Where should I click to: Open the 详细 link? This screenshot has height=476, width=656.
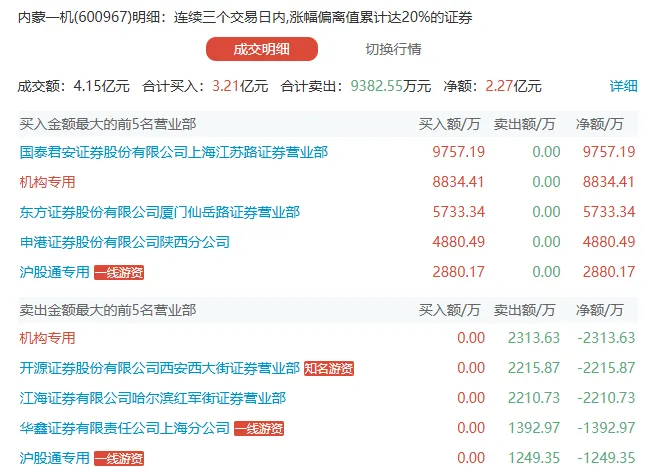[x=623, y=86]
